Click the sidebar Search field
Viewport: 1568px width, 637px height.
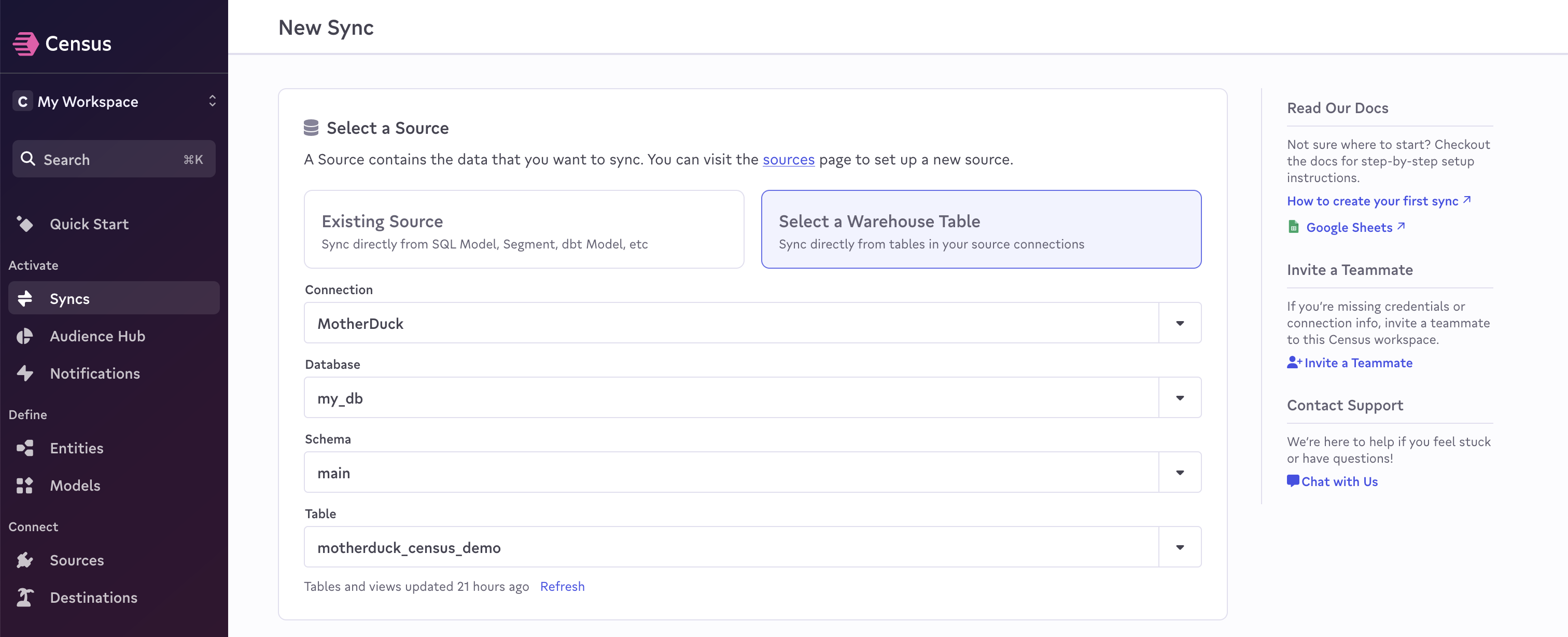(114, 160)
